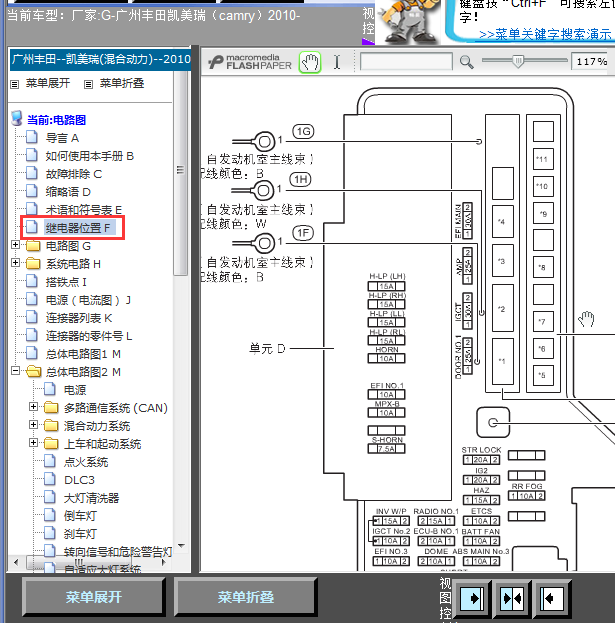
Task: Expand the 混合动力系统 node
Action: point(33,424)
